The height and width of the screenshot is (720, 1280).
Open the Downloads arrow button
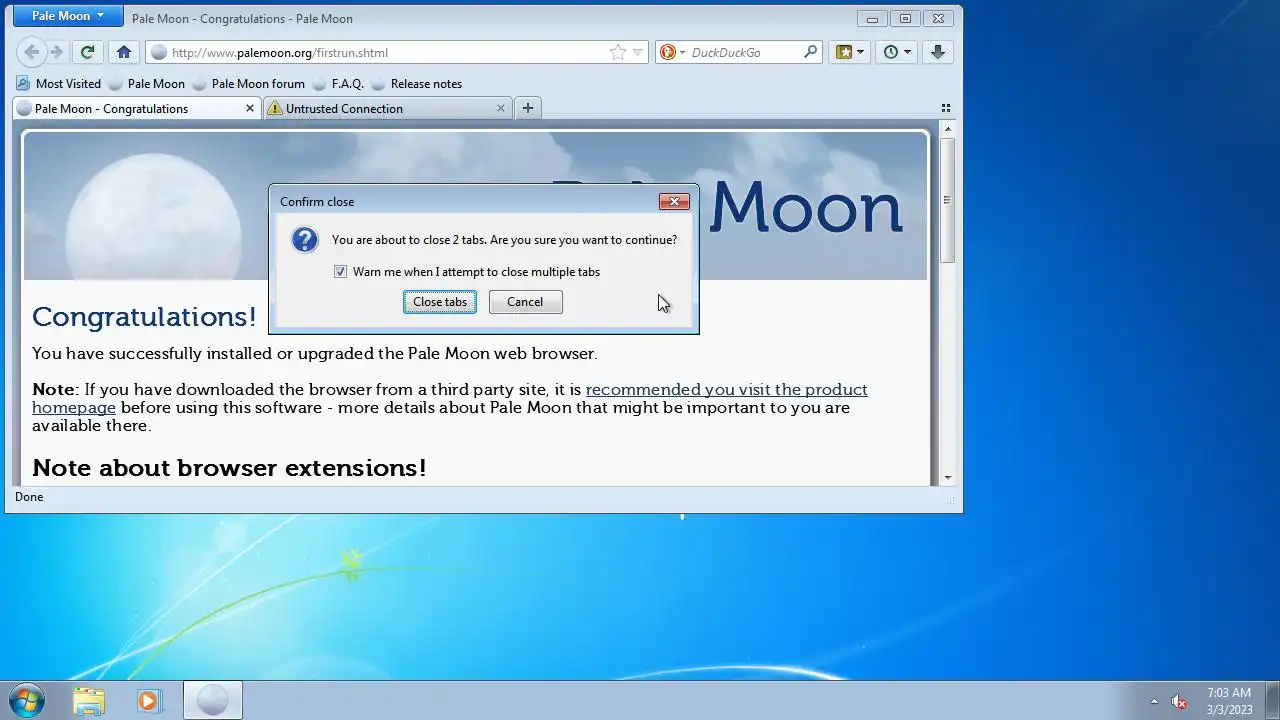[x=938, y=52]
